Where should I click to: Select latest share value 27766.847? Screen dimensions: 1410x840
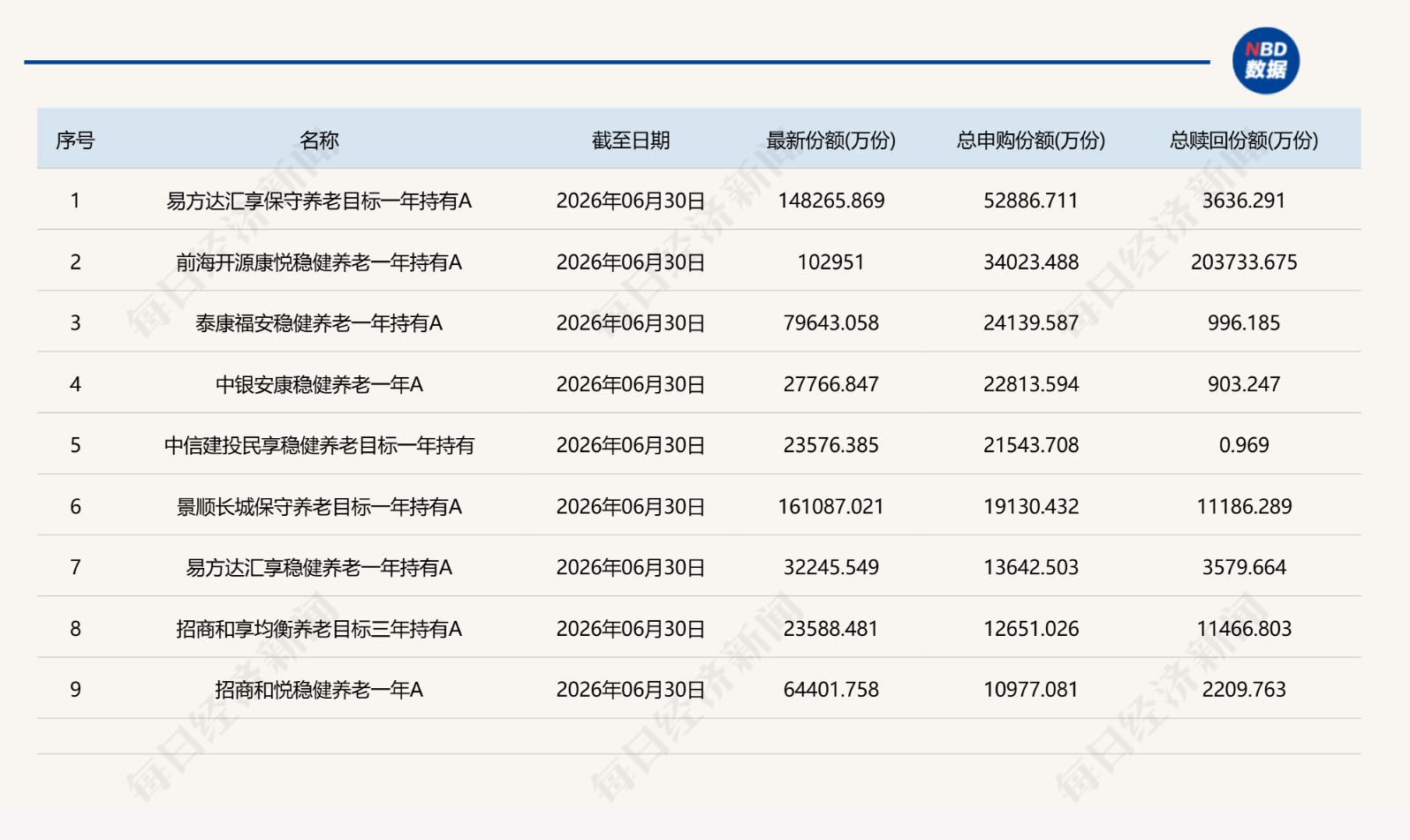pyautogui.click(x=830, y=384)
